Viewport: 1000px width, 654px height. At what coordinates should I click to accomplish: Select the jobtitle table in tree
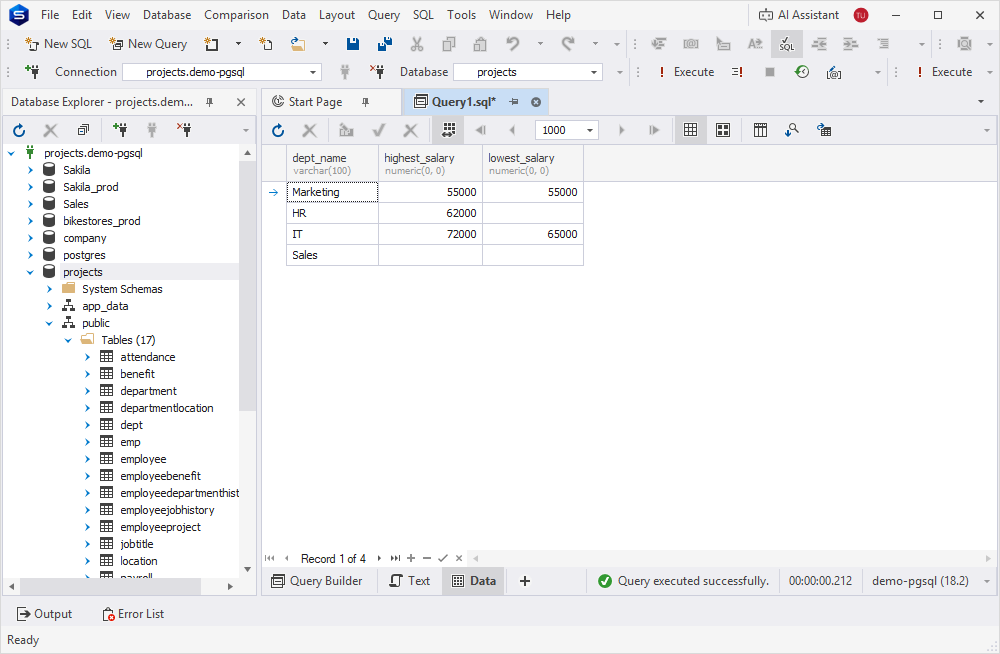pos(136,544)
